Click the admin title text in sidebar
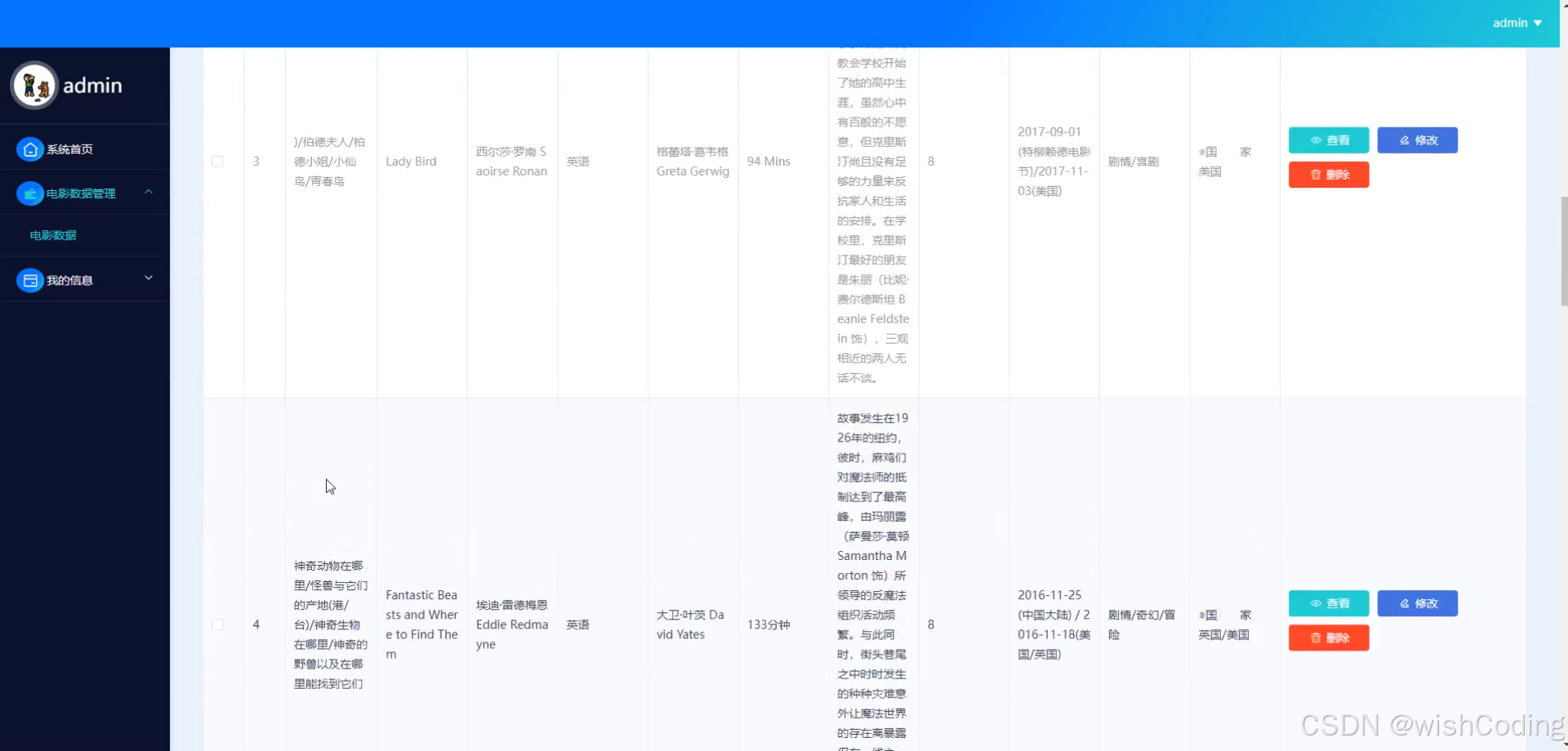Image resolution: width=1568 pixels, height=751 pixels. pos(92,86)
